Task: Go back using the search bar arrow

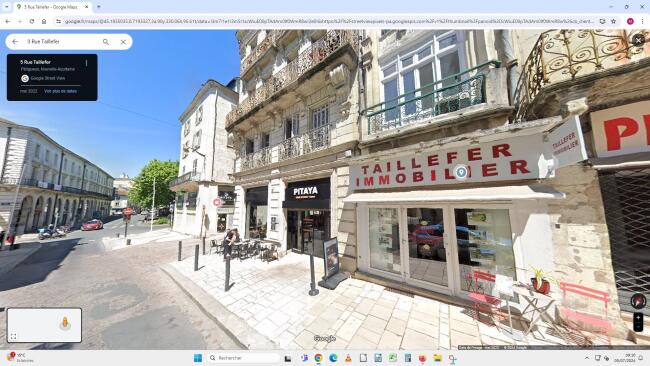Action: 15,42
